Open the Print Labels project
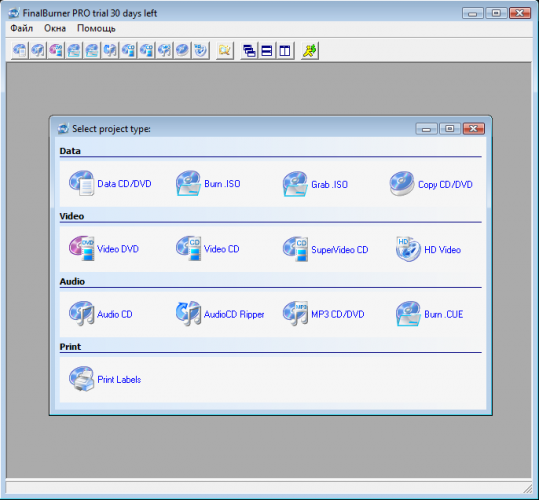539x500 pixels. (105, 379)
